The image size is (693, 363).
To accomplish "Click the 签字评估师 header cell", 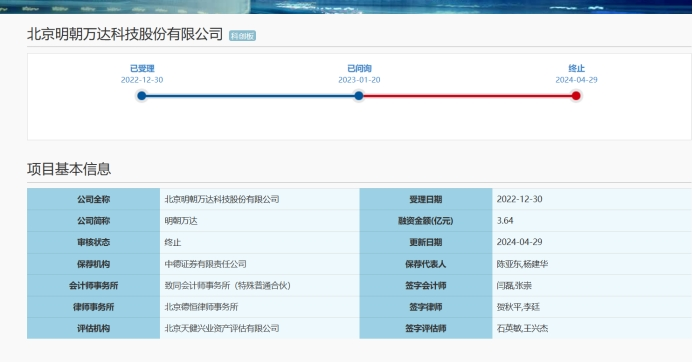I will tap(426, 328).
